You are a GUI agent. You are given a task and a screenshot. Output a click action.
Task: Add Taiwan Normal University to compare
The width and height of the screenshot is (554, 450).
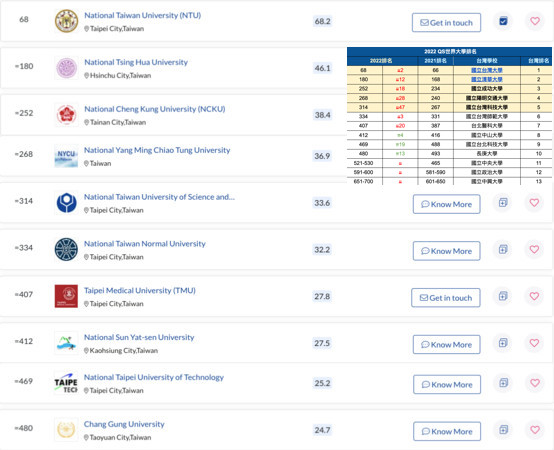[503, 249]
